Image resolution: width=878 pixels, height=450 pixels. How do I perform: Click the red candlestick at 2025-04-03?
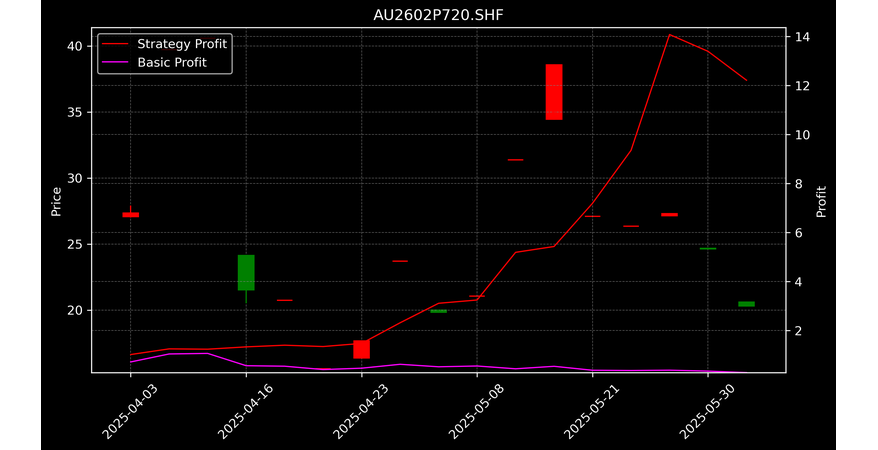(130, 214)
